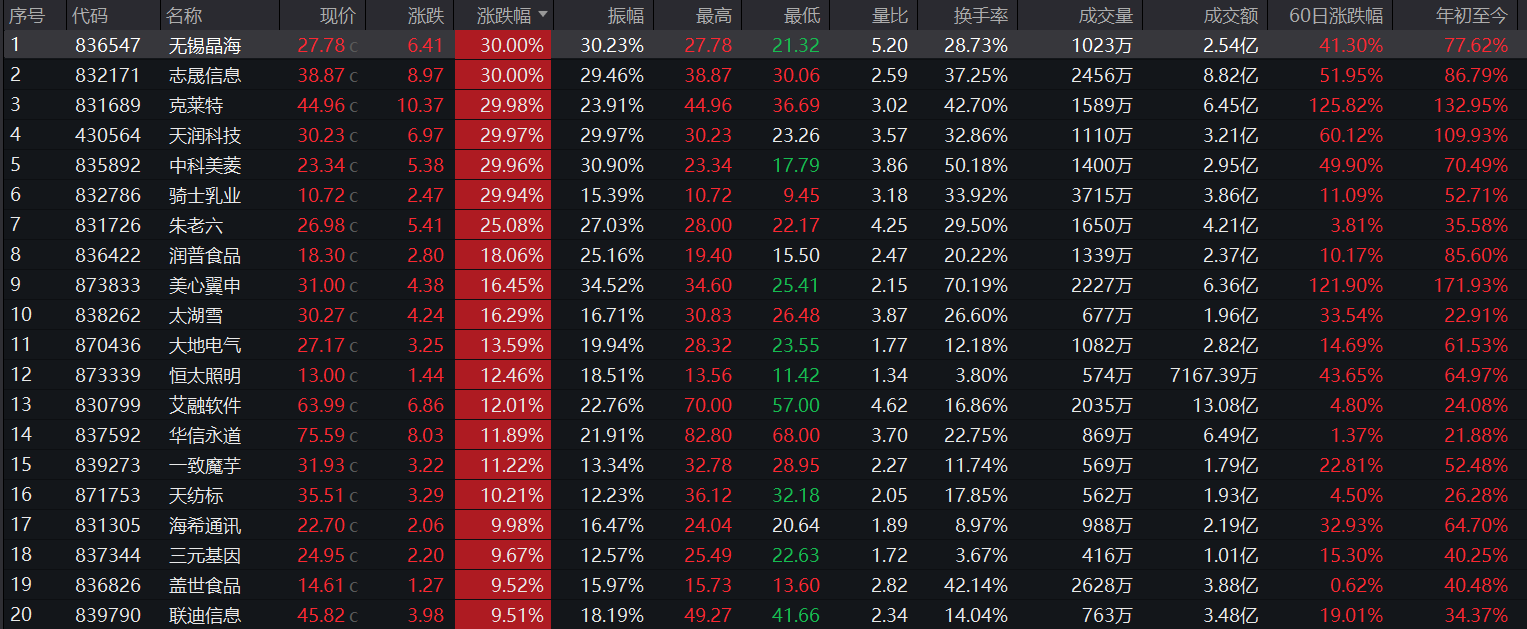Sort the table by 现价 column
The image size is (1527, 629).
(x=337, y=15)
